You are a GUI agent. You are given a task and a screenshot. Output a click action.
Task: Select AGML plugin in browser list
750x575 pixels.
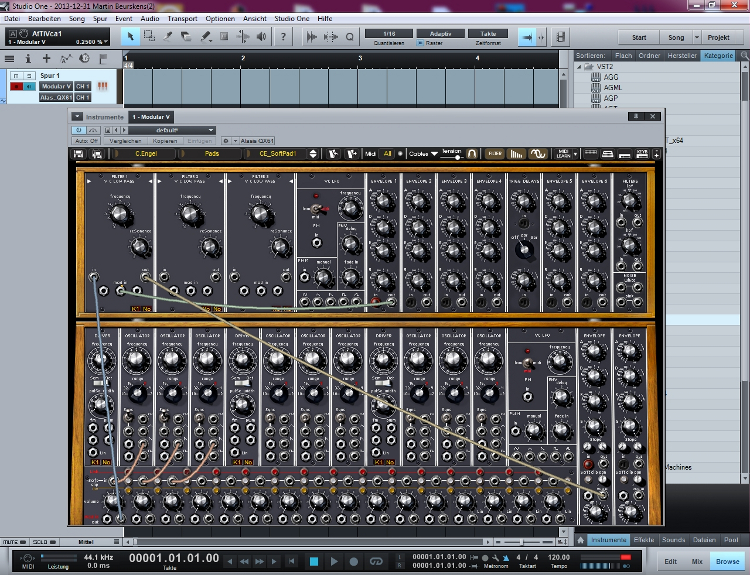[x=613, y=88]
